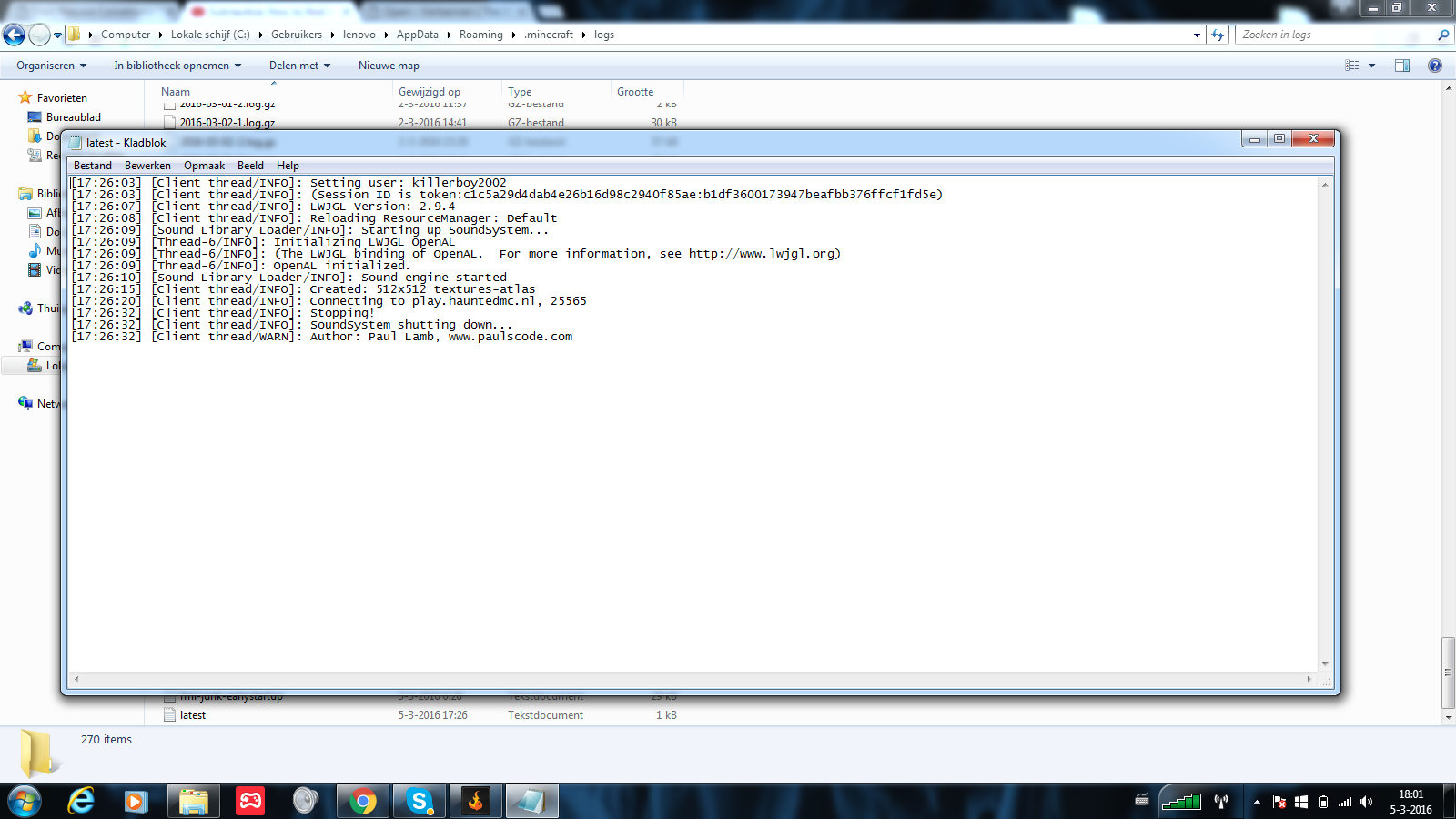Click the network signal tray icon

coord(1345,802)
